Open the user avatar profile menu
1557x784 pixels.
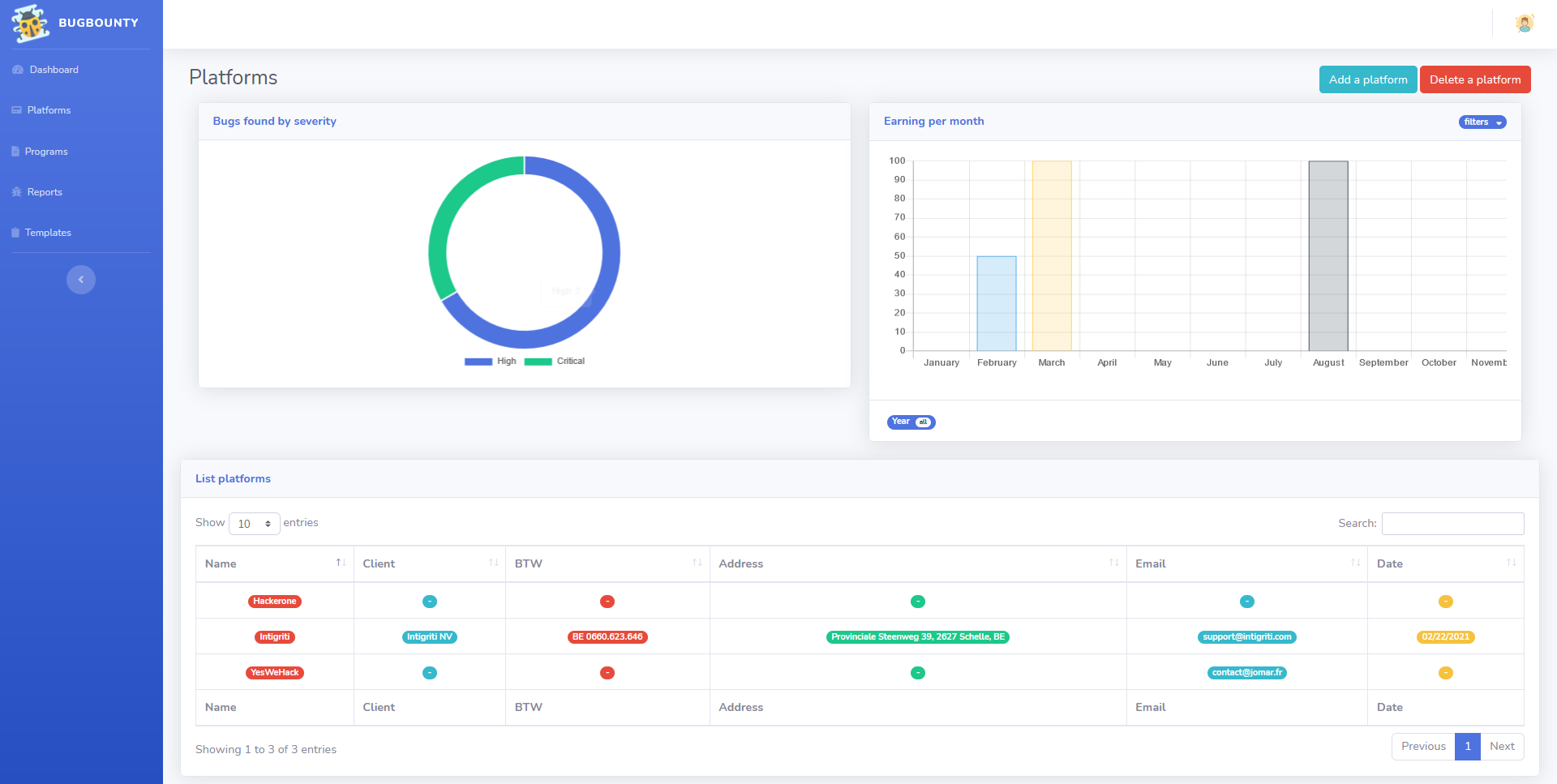coord(1525,24)
